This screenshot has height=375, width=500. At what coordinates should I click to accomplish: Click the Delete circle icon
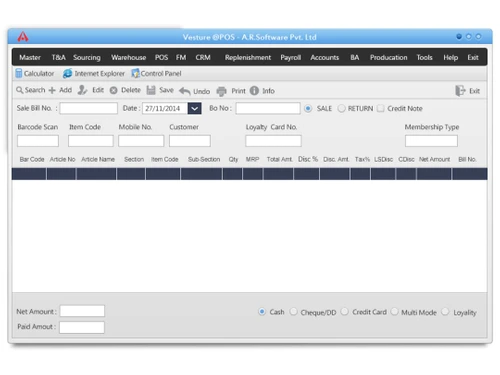(114, 90)
